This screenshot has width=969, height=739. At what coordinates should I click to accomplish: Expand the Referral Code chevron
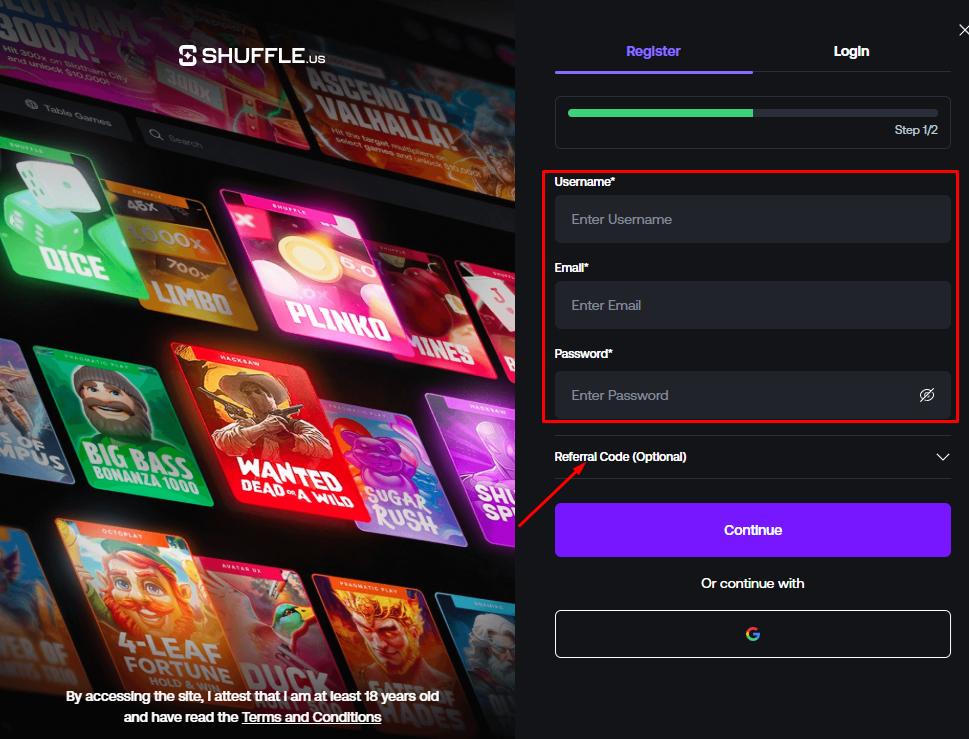click(942, 457)
